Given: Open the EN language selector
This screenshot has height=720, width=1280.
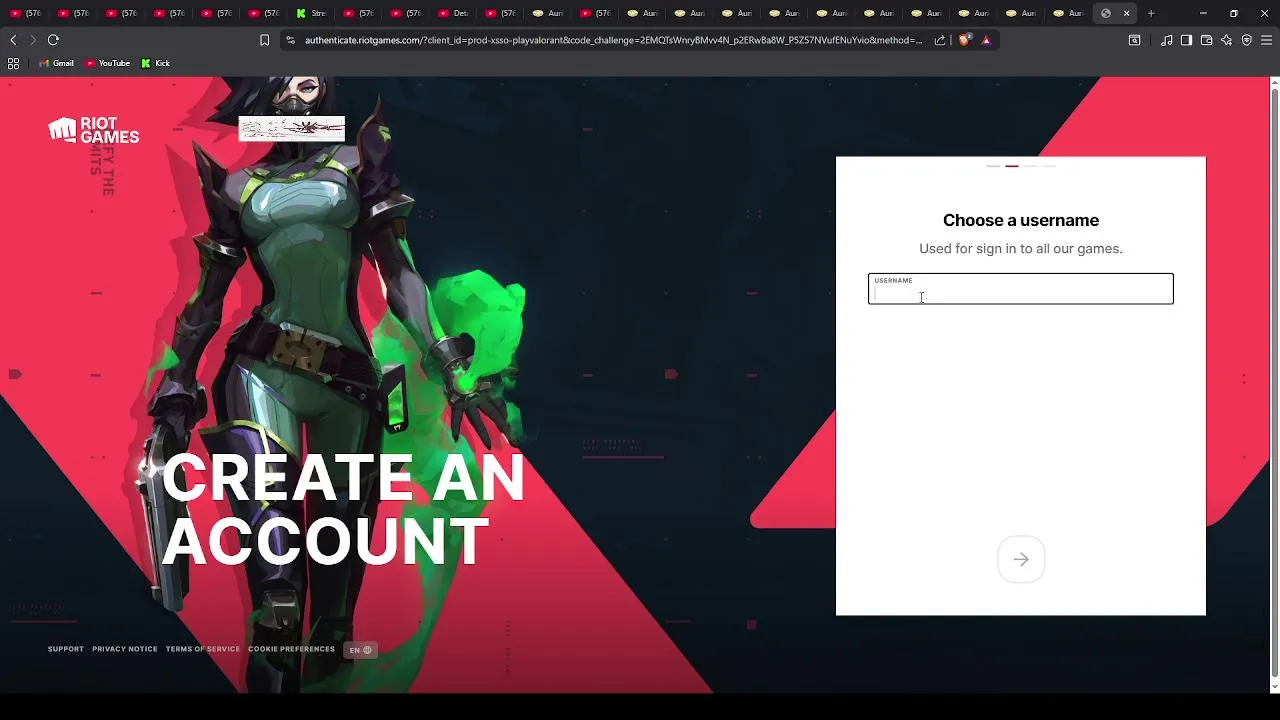Looking at the screenshot, I should pos(360,650).
